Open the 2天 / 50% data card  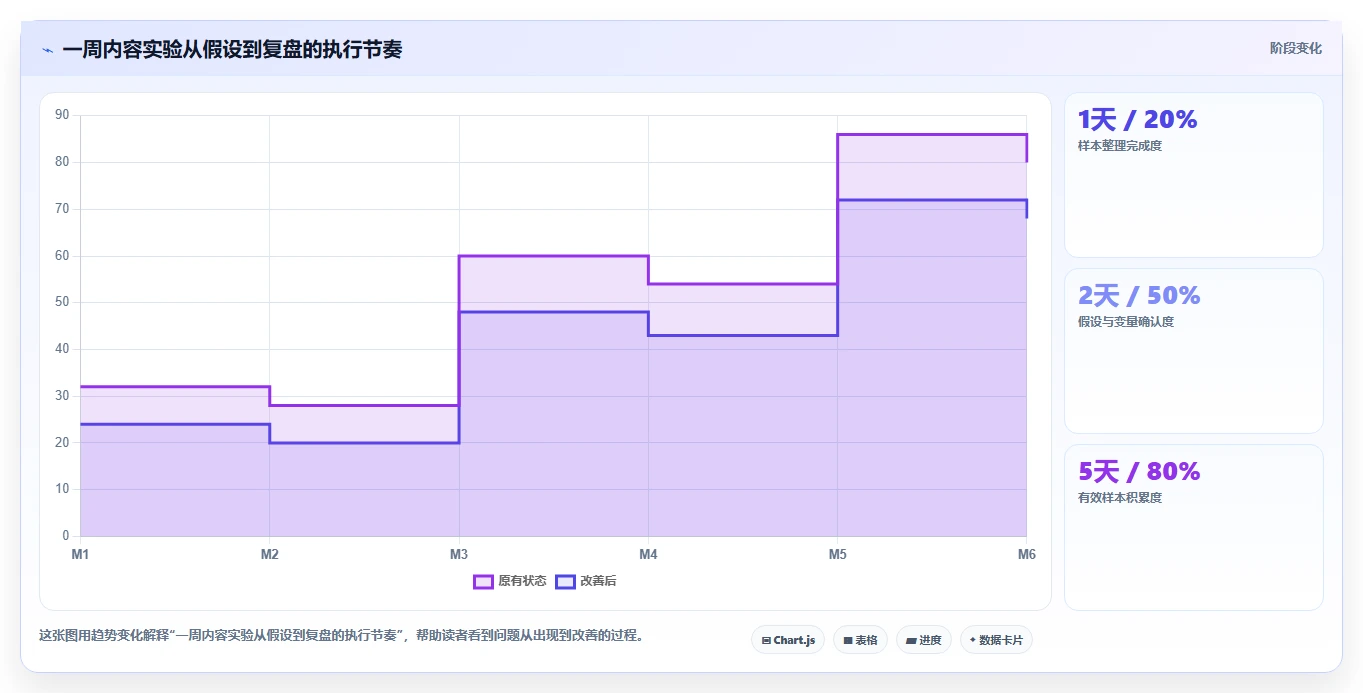pos(1193,351)
